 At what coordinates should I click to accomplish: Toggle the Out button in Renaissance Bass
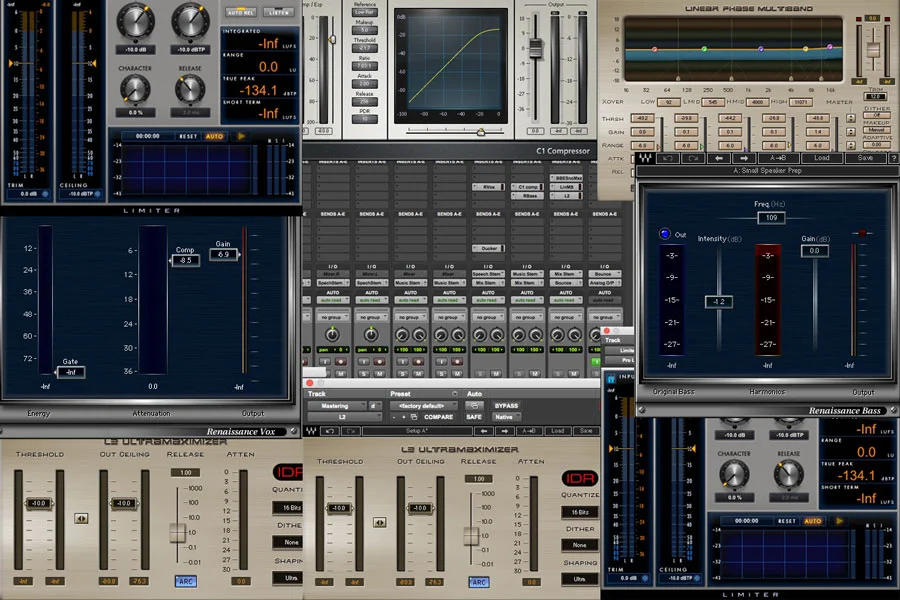(x=665, y=234)
